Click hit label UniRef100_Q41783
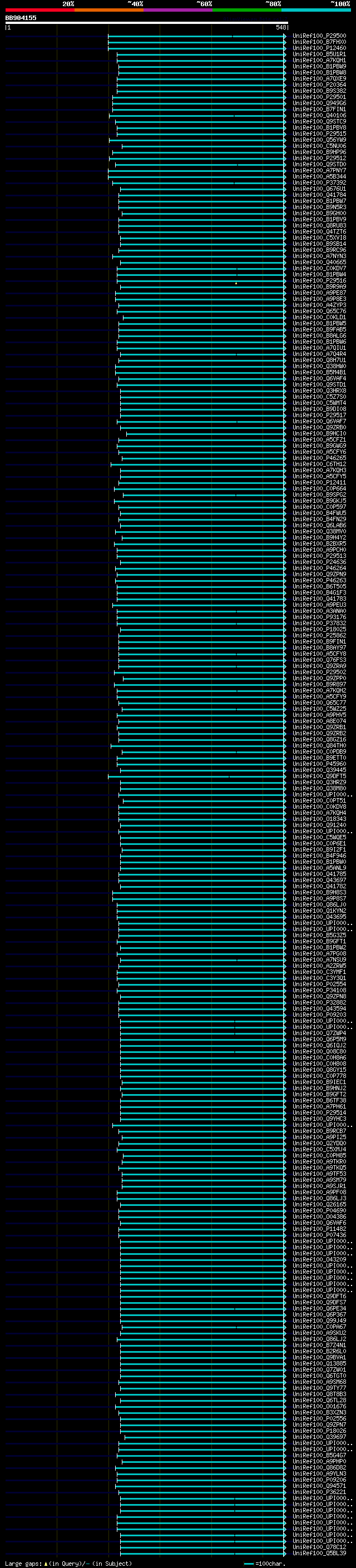The width and height of the screenshot is (356, 1568). click(x=319, y=599)
